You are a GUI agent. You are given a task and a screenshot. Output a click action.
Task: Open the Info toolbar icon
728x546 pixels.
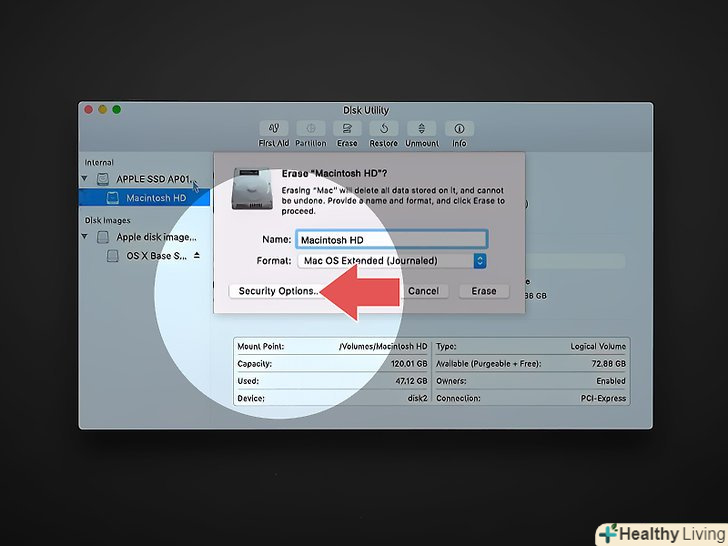pyautogui.click(x=459, y=129)
